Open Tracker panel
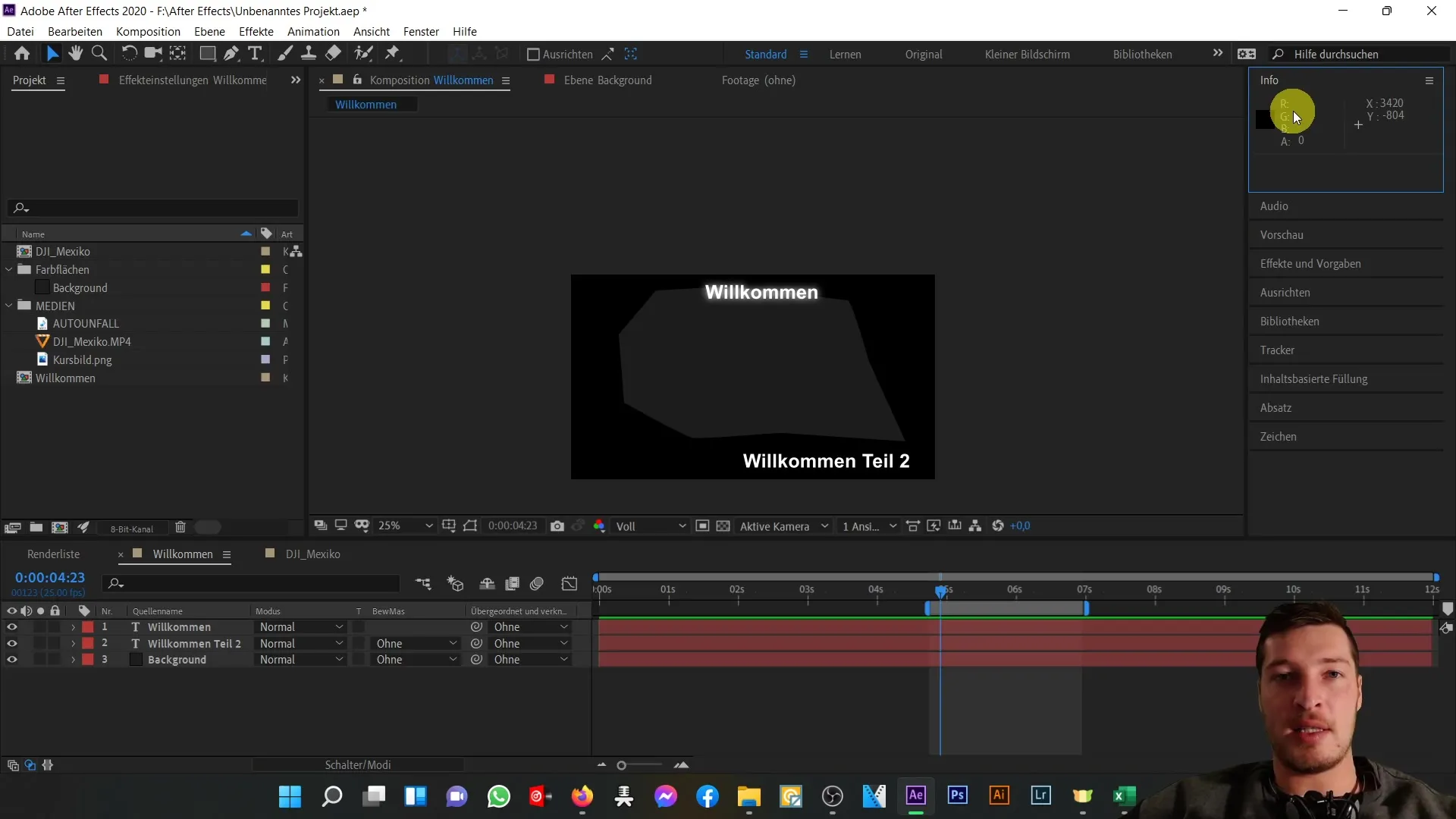This screenshot has width=1456, height=819. (1278, 349)
